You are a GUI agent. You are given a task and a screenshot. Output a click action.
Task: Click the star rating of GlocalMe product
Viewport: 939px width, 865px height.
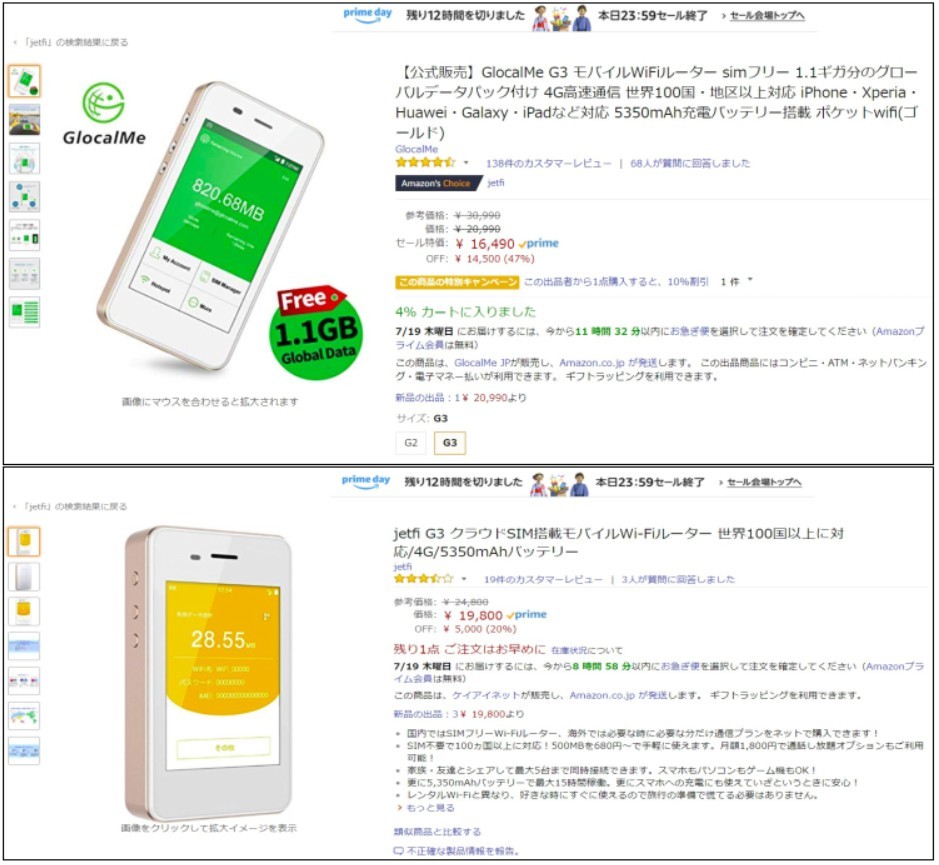(425, 162)
